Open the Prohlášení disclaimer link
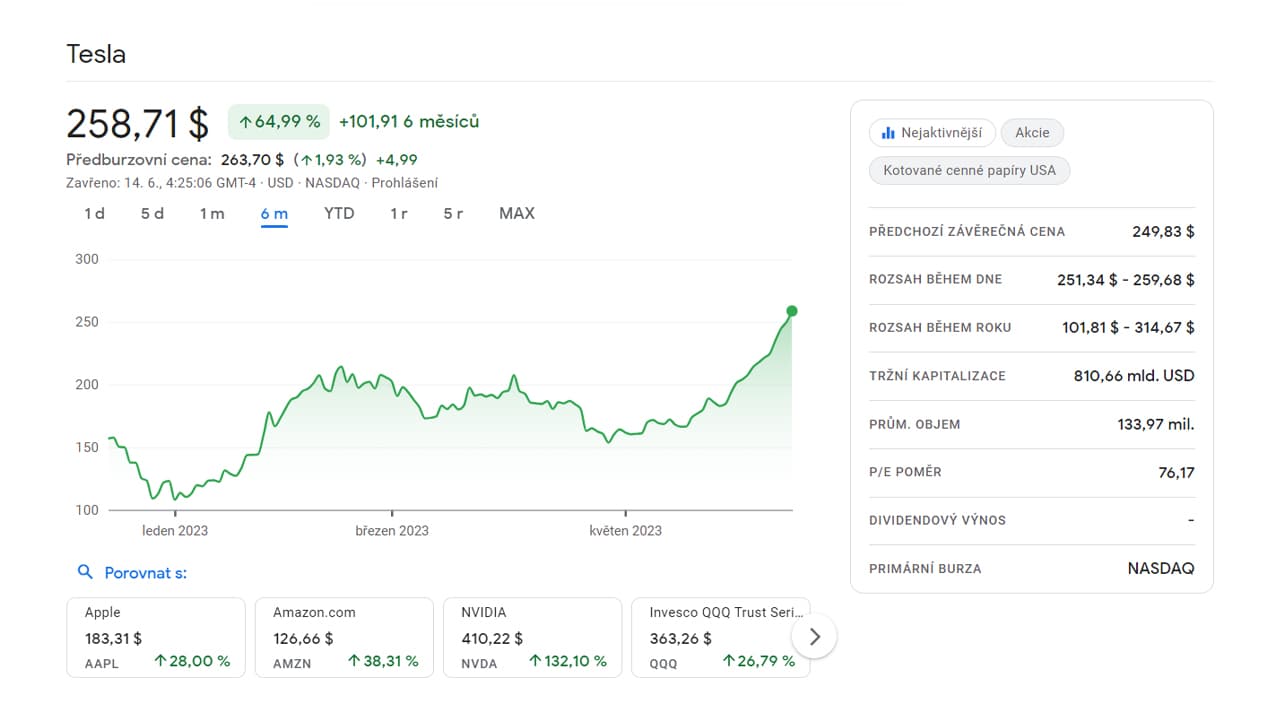The height and width of the screenshot is (720, 1280). [x=404, y=183]
